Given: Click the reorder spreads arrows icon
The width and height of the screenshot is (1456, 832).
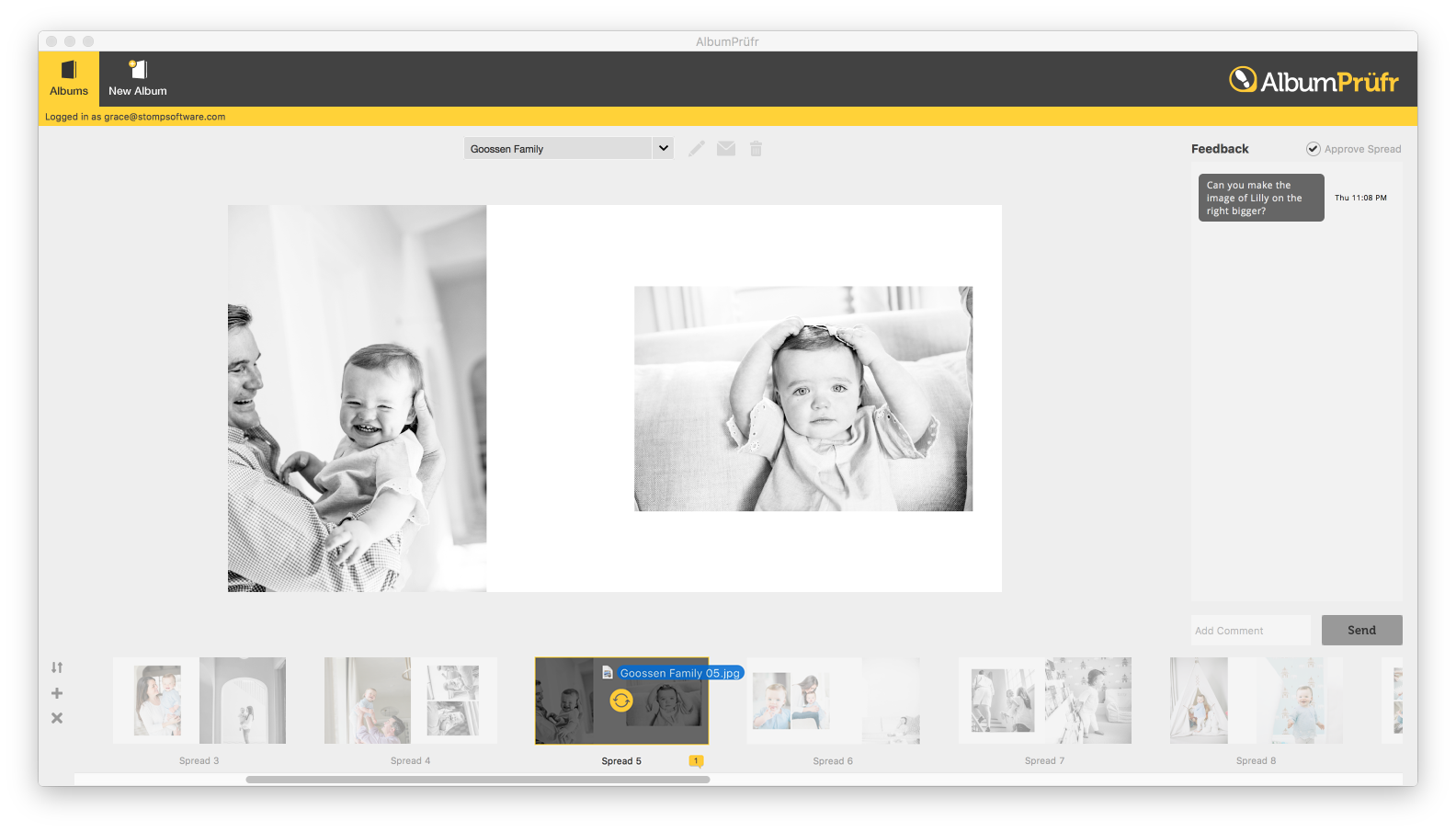Looking at the screenshot, I should pos(57,667).
